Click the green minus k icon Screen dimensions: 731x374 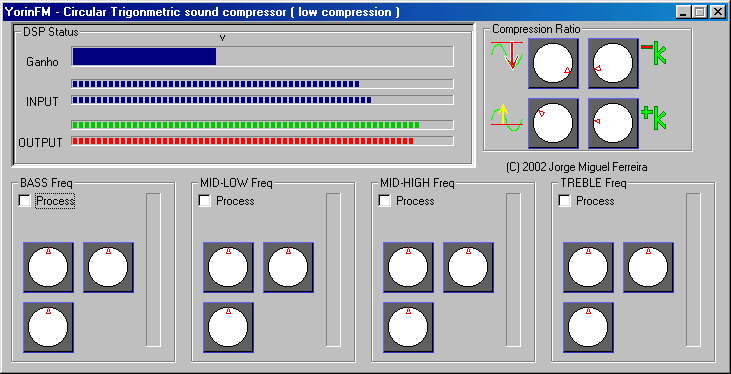(654, 52)
